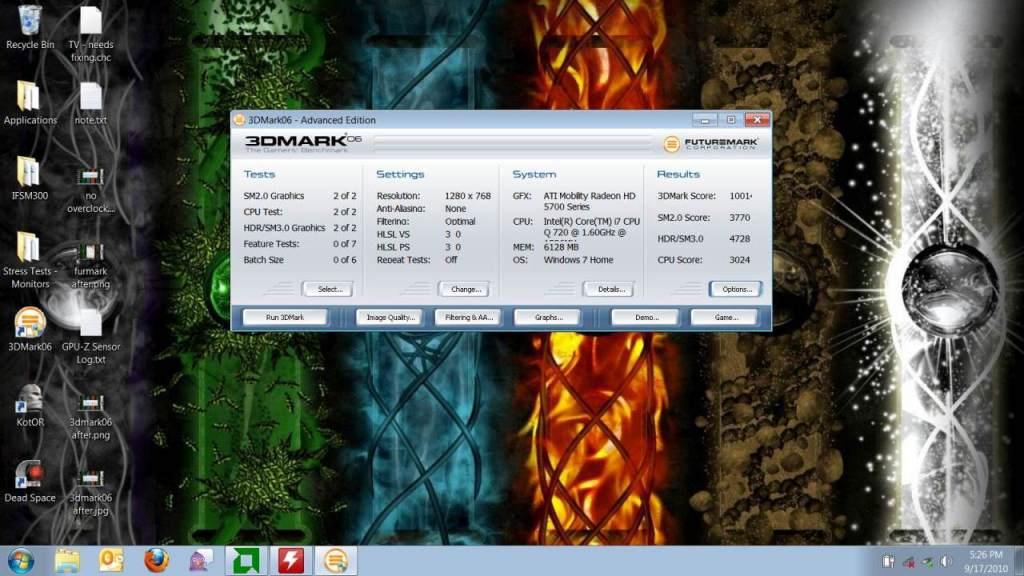
Task: Open the Windows Start menu orb
Action: coord(21,561)
